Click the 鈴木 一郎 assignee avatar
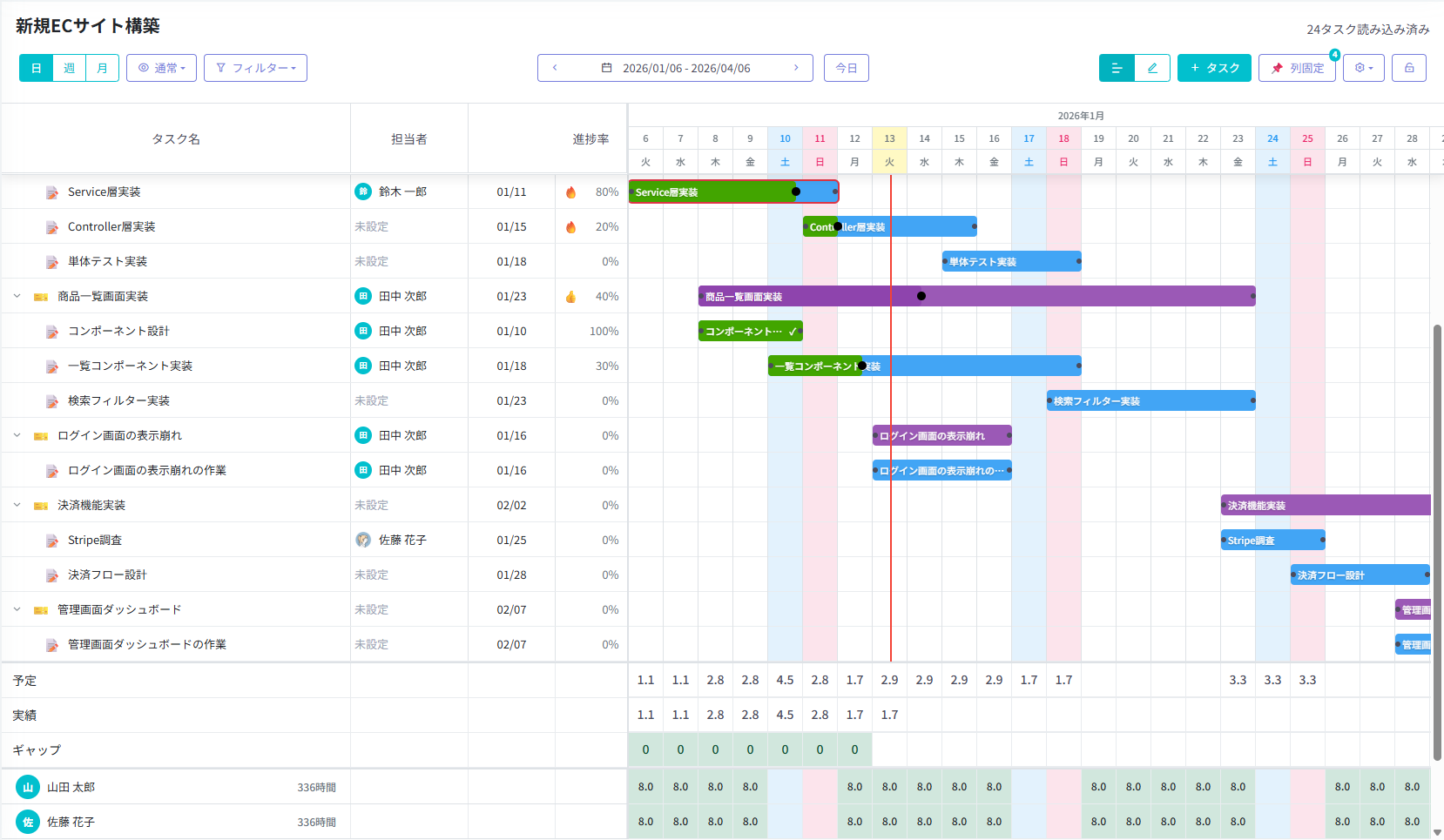1444x840 pixels. coord(363,192)
